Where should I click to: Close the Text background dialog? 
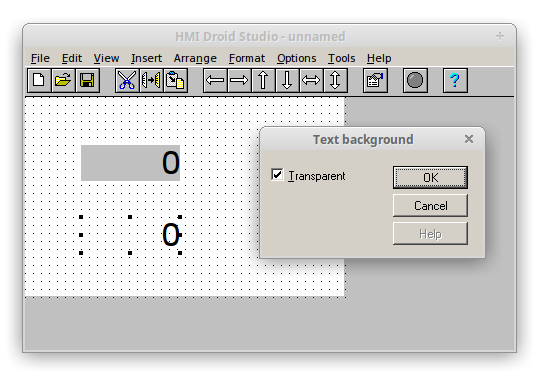click(x=469, y=139)
